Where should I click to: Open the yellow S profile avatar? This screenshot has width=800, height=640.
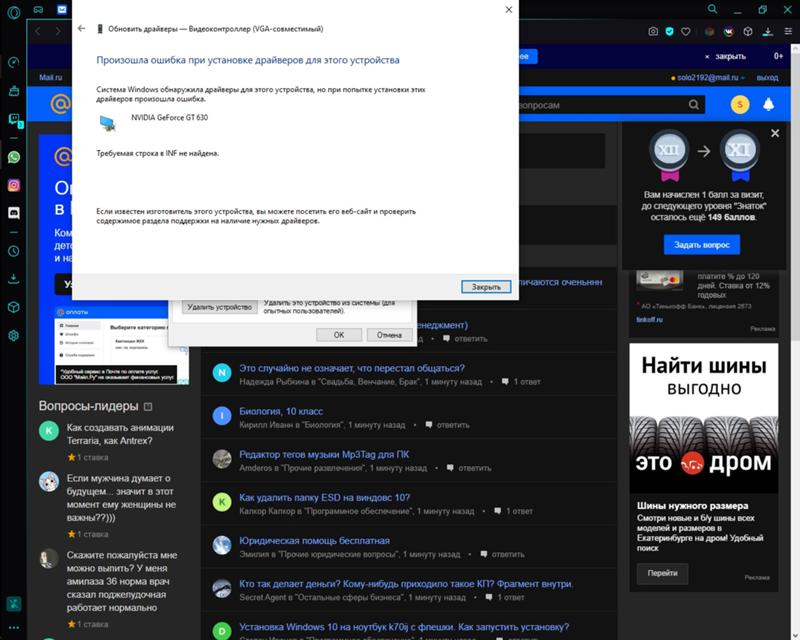coord(740,105)
